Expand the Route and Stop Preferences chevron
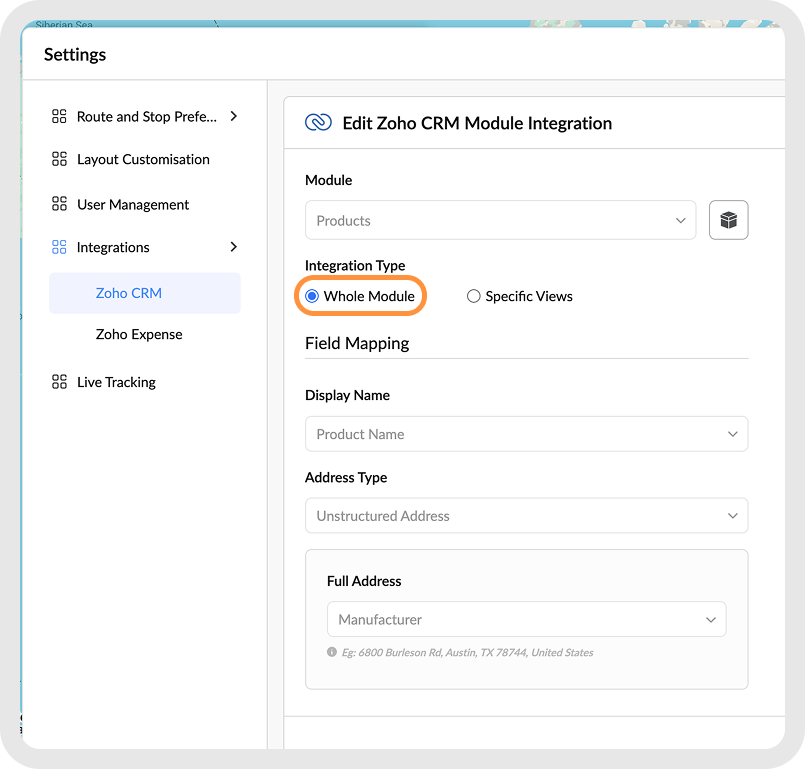Viewport: 805px width, 769px height. pos(234,116)
